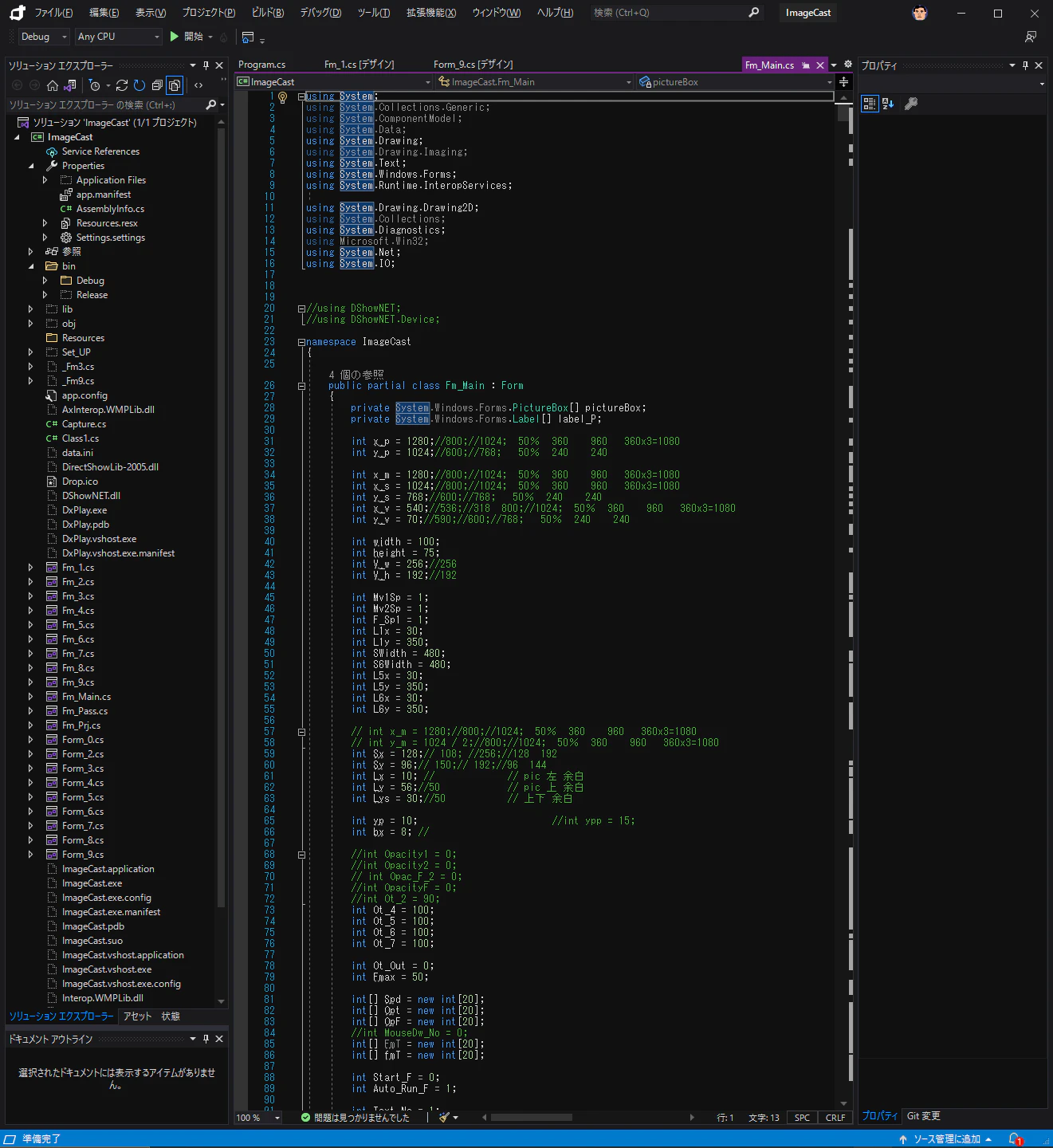The height and width of the screenshot is (1148, 1053).
Task: Click the Home icon in Solution Explorer toolbar
Action: pos(53,85)
